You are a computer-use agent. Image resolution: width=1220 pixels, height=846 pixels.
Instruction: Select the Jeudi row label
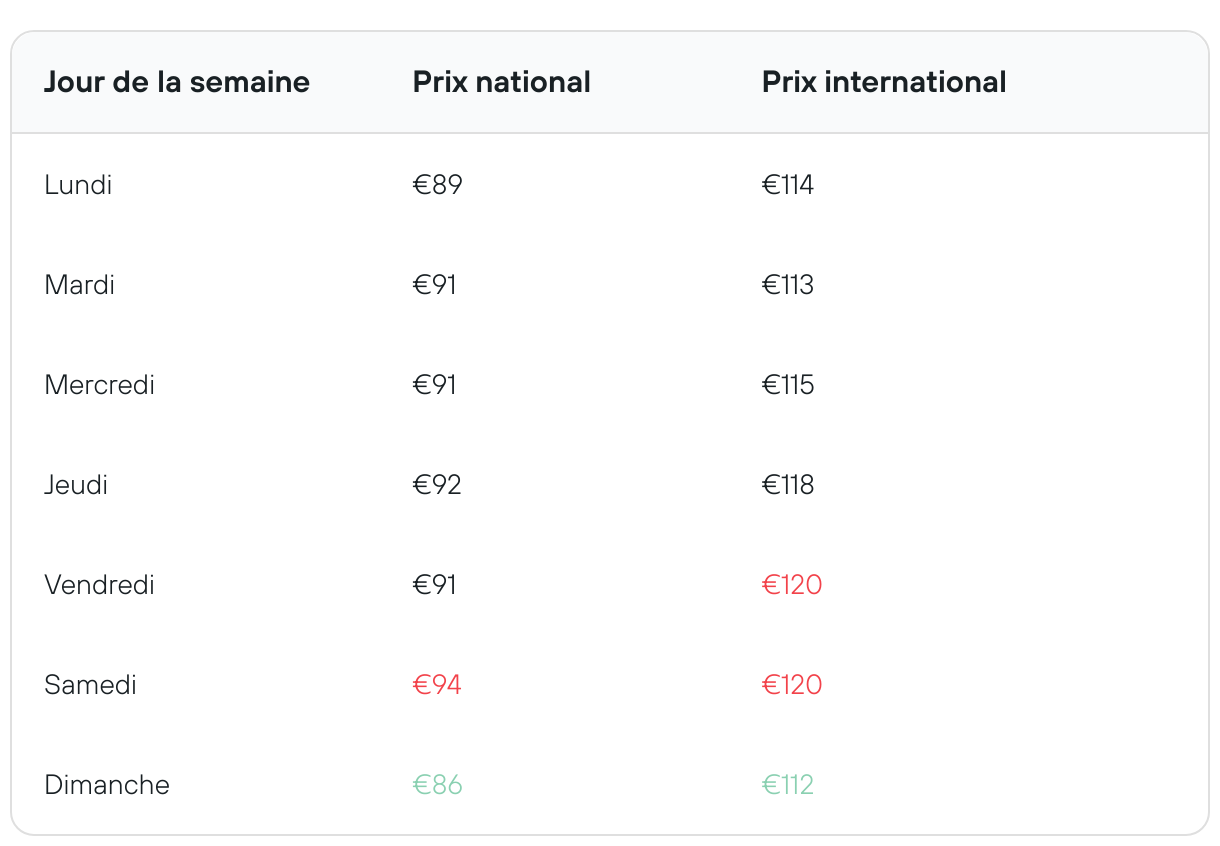point(76,485)
